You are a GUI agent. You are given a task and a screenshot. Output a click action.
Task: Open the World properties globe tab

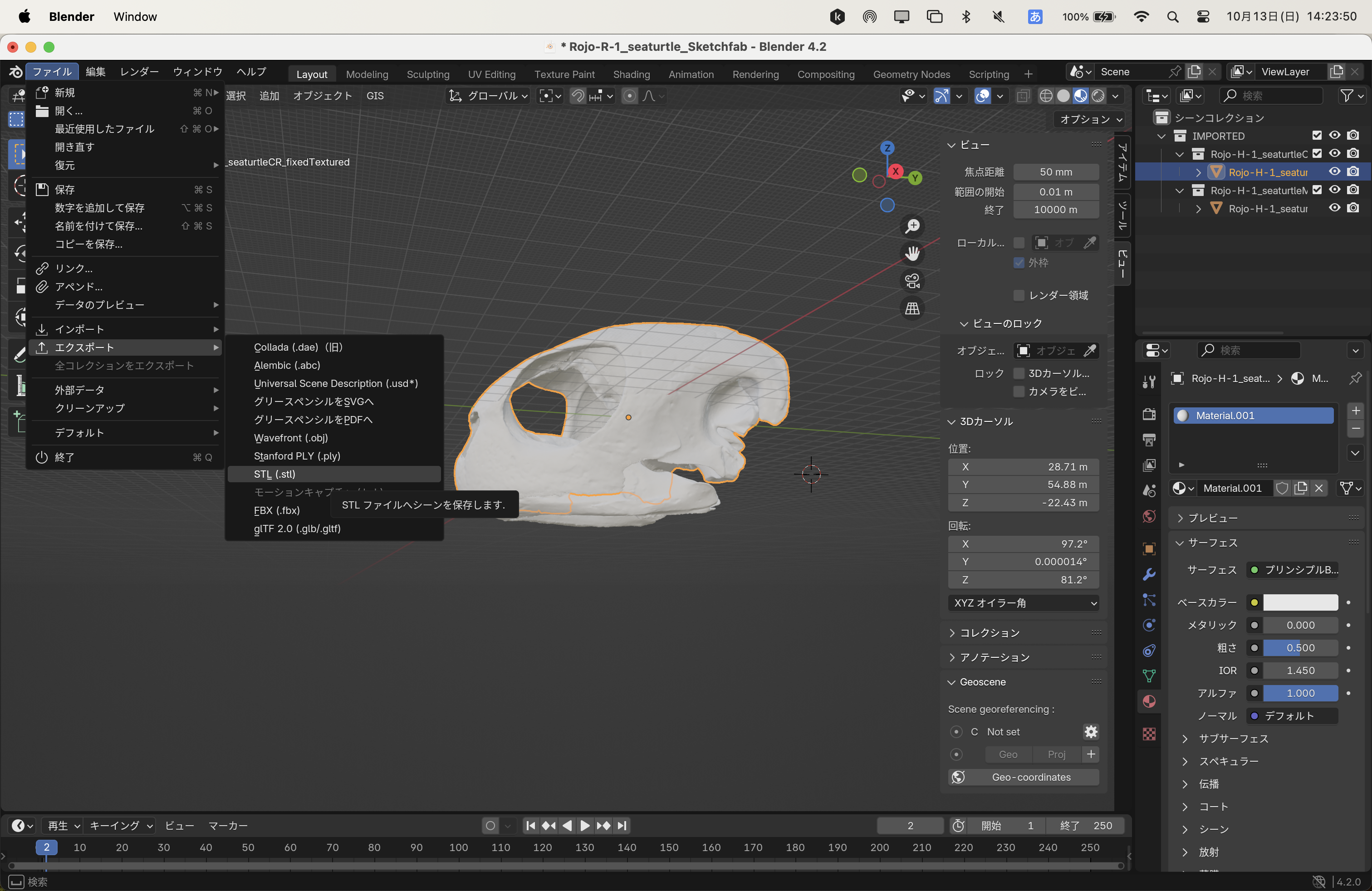(1149, 516)
